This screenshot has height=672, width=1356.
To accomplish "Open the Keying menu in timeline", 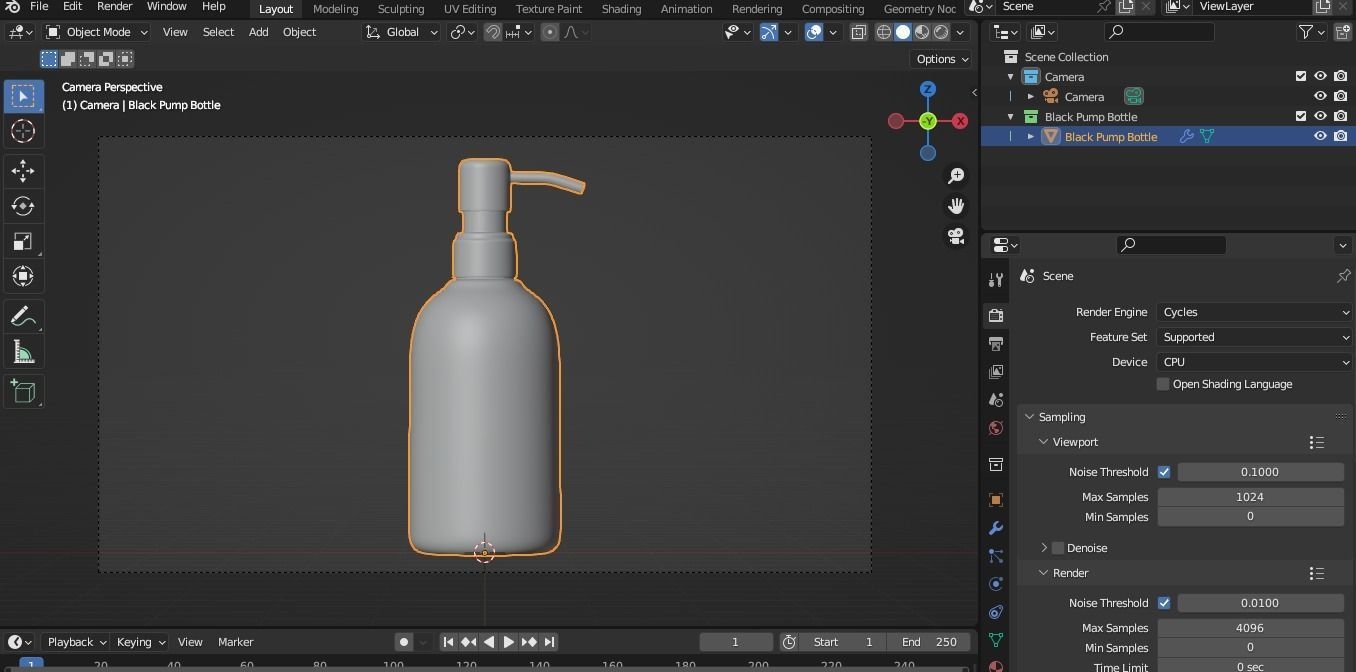I will (x=140, y=642).
